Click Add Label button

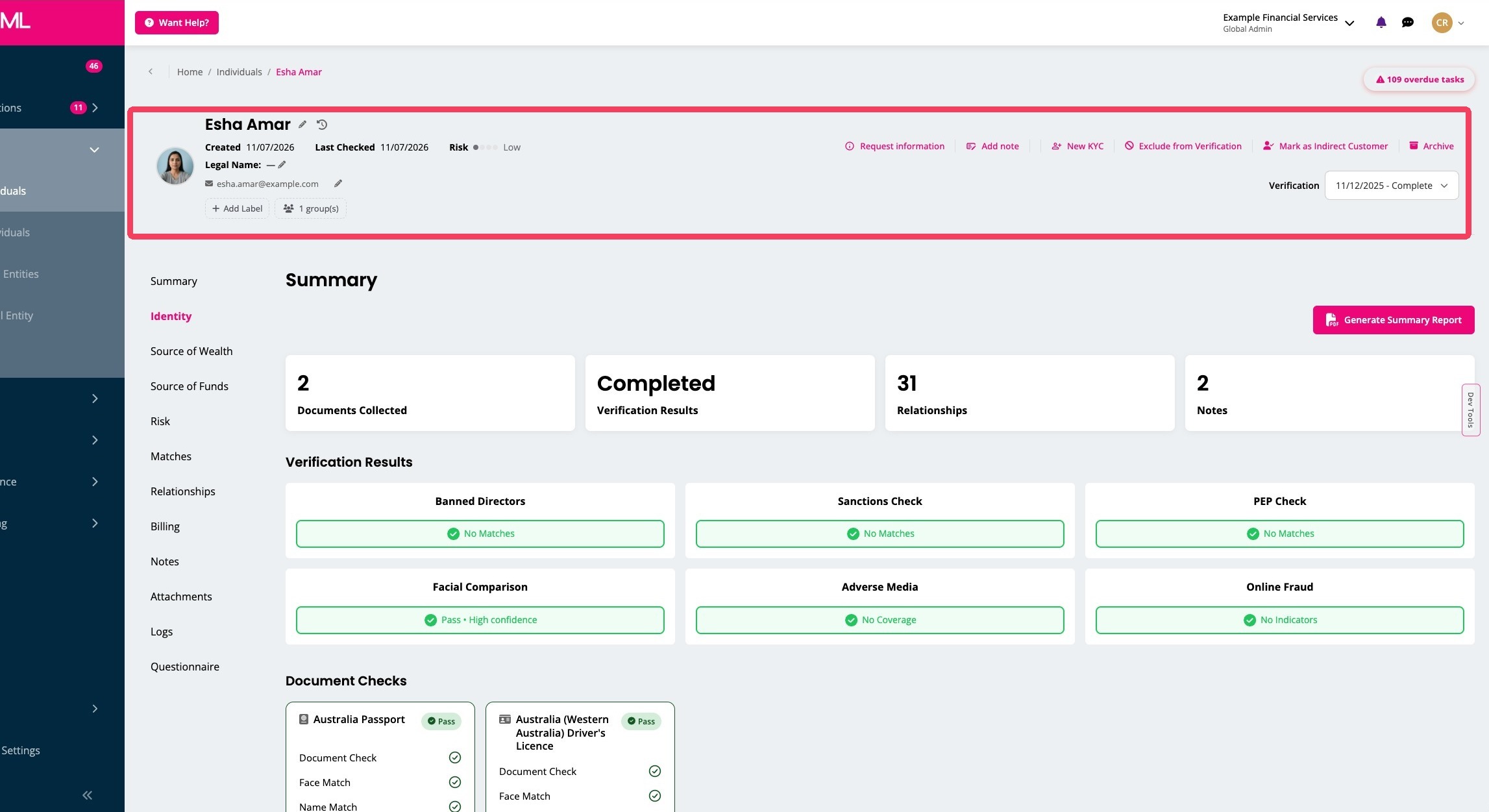tap(237, 208)
